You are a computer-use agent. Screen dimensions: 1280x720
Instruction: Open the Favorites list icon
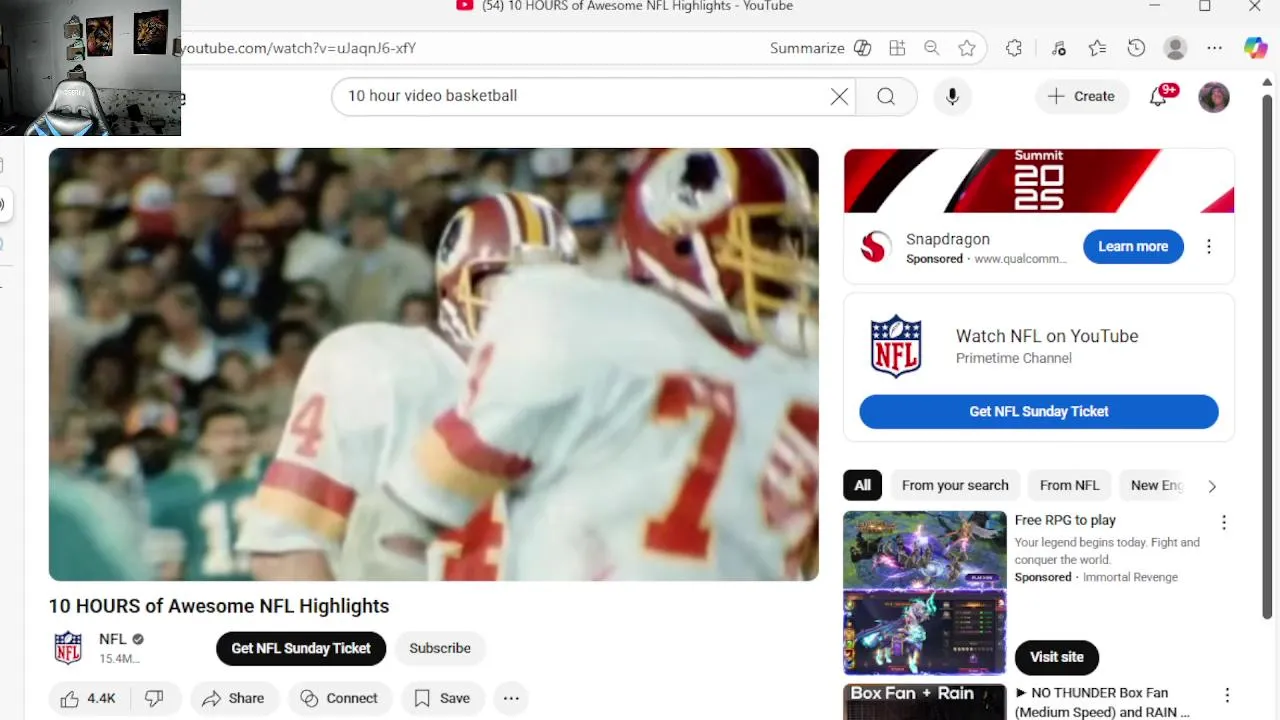pyautogui.click(x=1097, y=48)
